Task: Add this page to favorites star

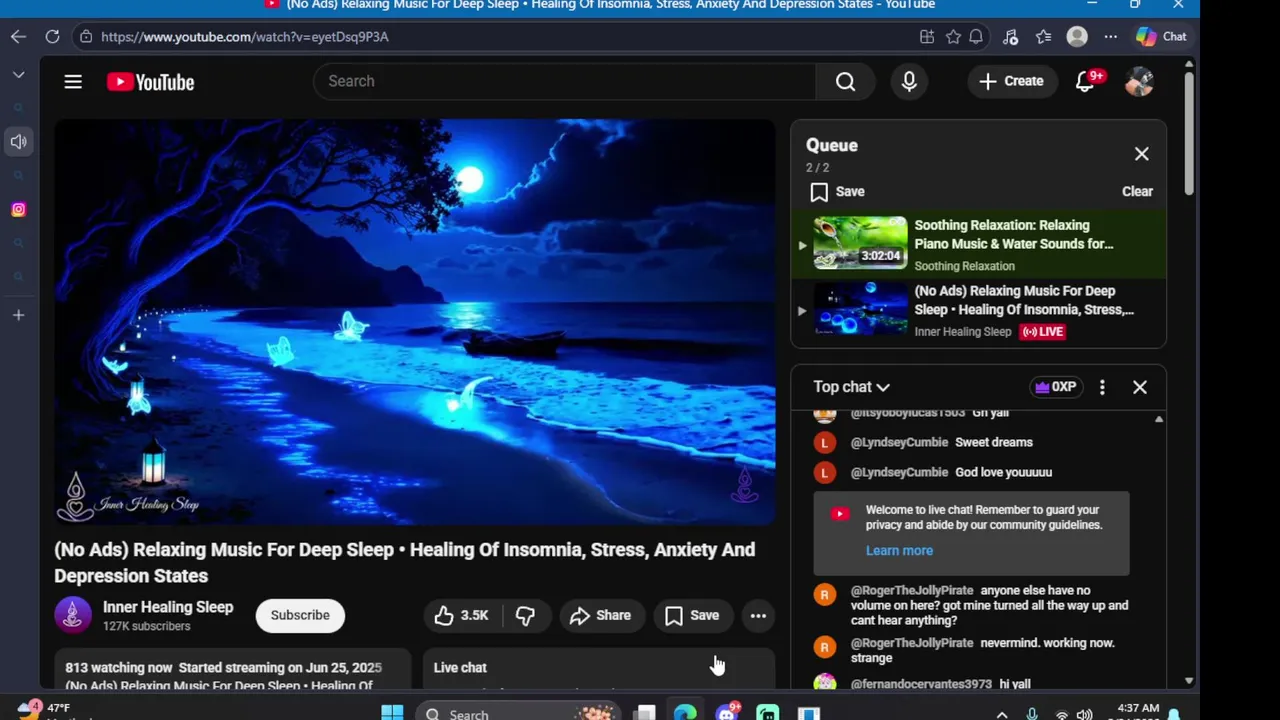Action: point(953,36)
